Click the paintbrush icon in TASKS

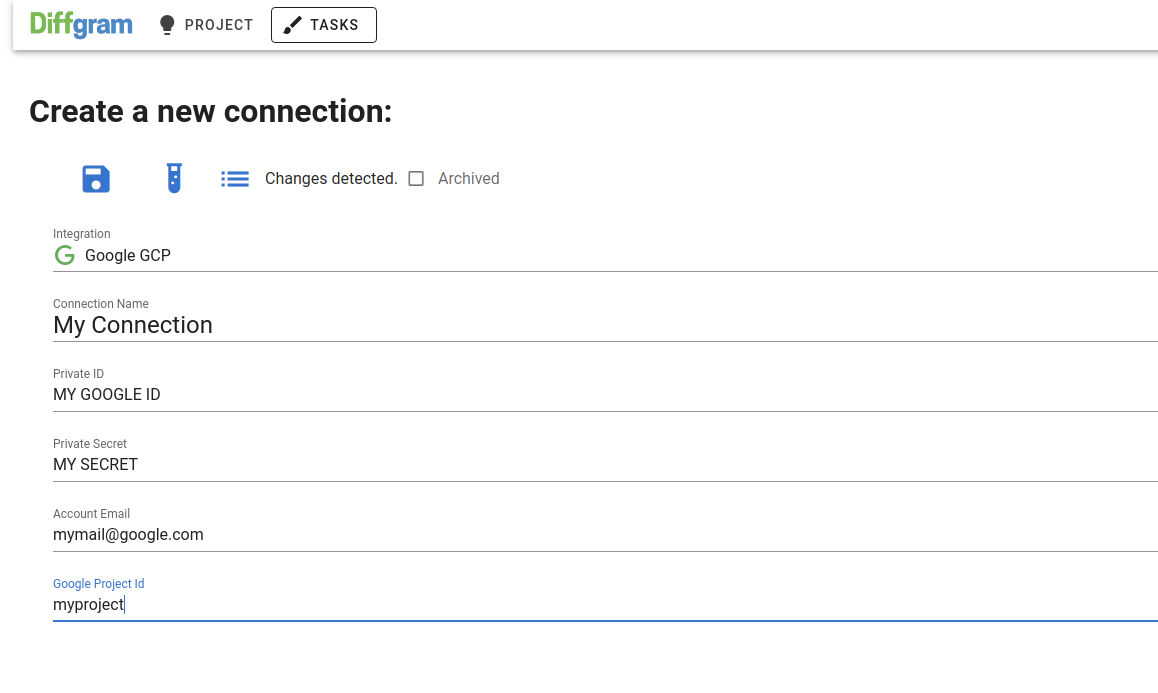click(x=292, y=25)
